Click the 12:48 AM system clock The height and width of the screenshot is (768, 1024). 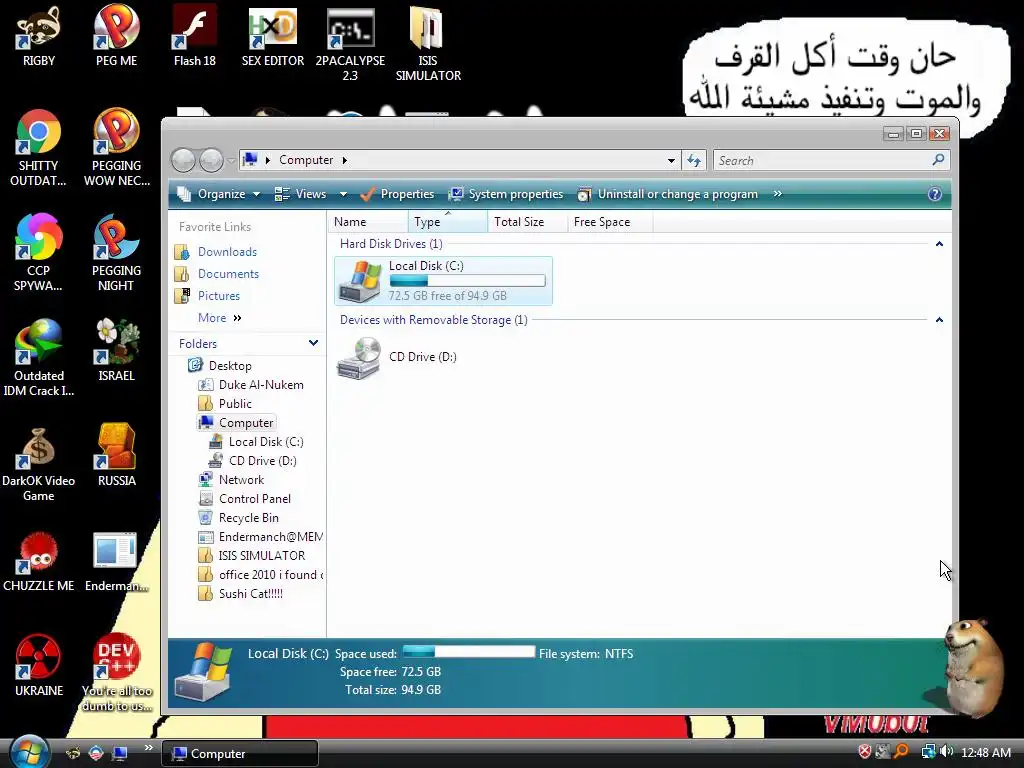click(986, 752)
